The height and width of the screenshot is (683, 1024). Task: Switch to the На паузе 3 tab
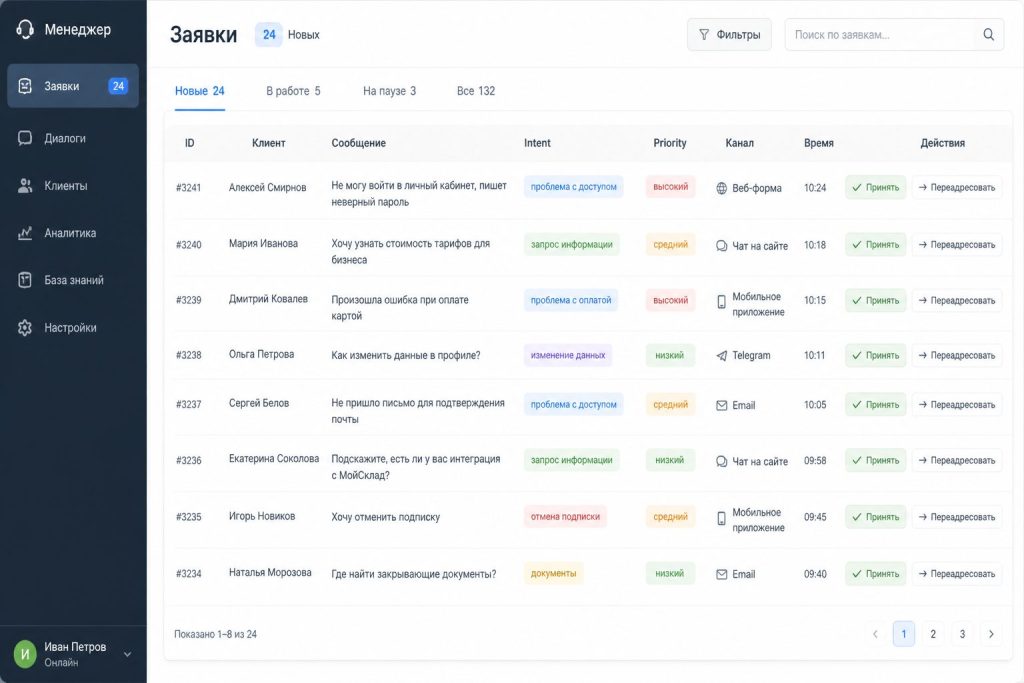point(389,91)
